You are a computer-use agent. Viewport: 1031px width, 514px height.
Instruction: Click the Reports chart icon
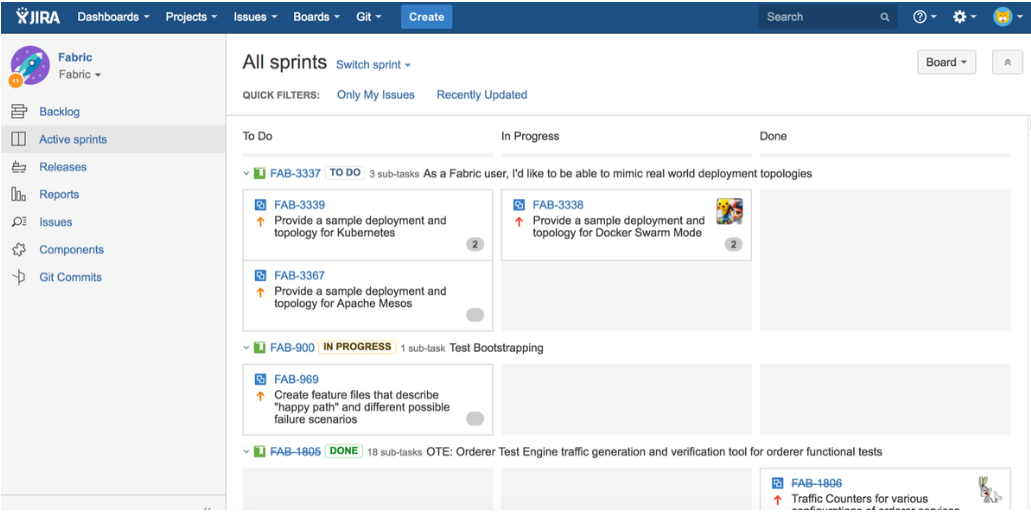pyautogui.click(x=18, y=195)
